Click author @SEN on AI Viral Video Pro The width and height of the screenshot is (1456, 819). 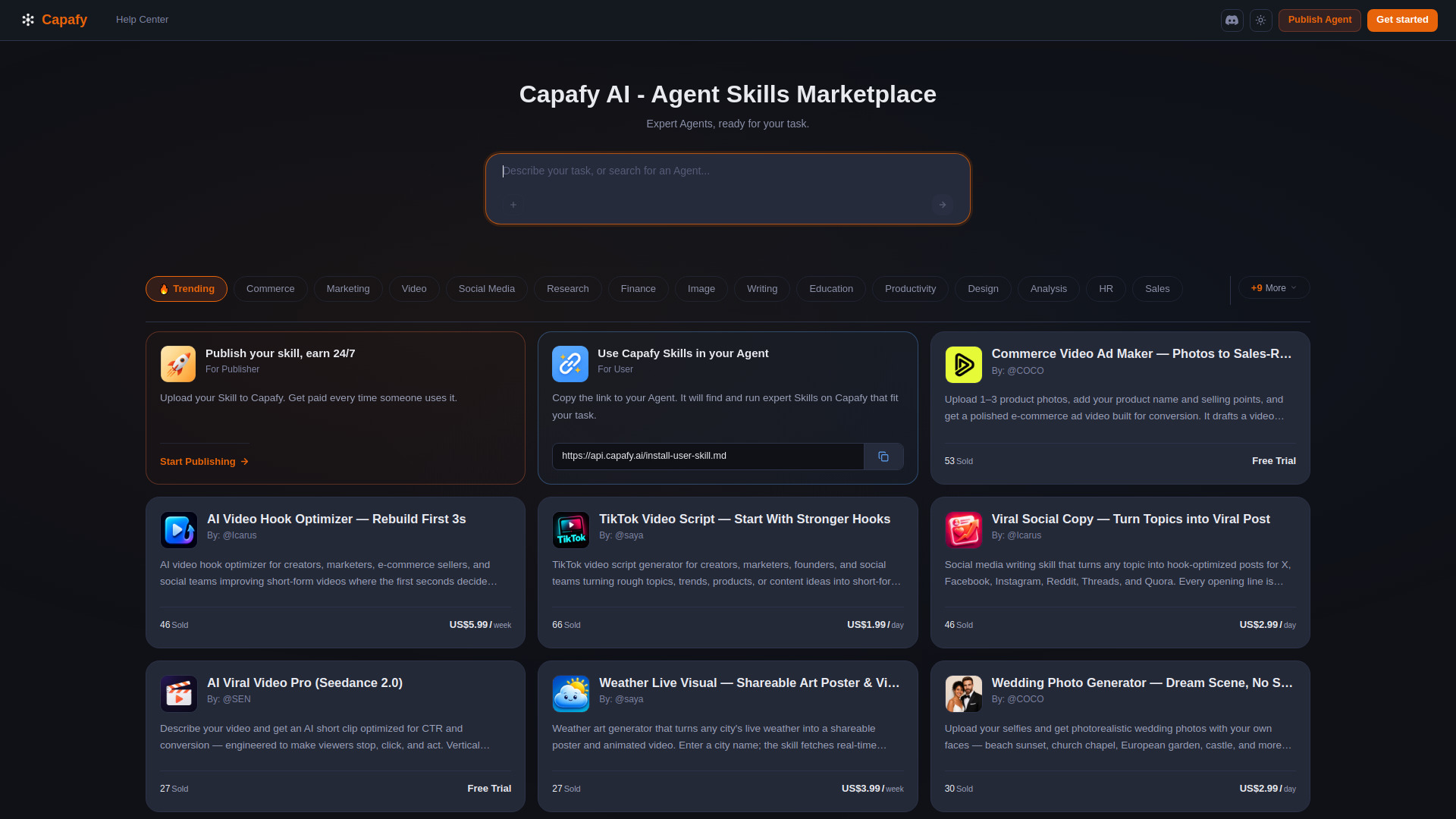(237, 699)
